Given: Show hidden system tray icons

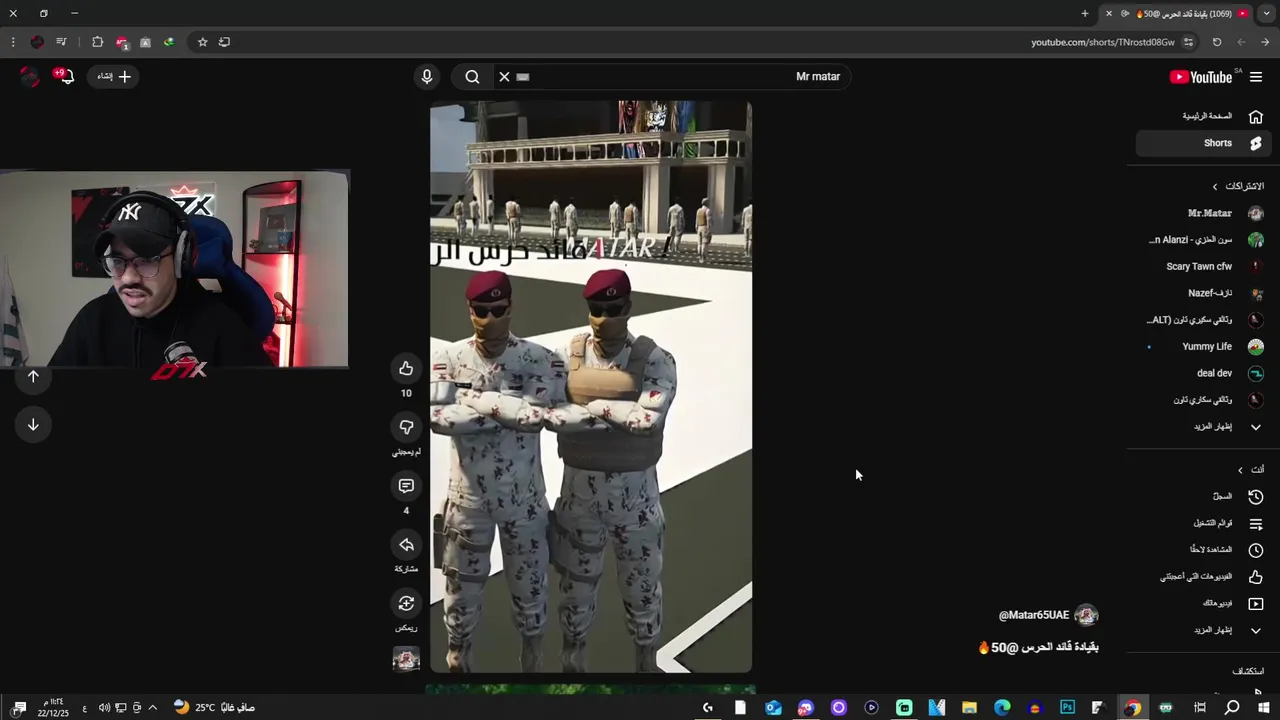Looking at the screenshot, I should [152, 707].
